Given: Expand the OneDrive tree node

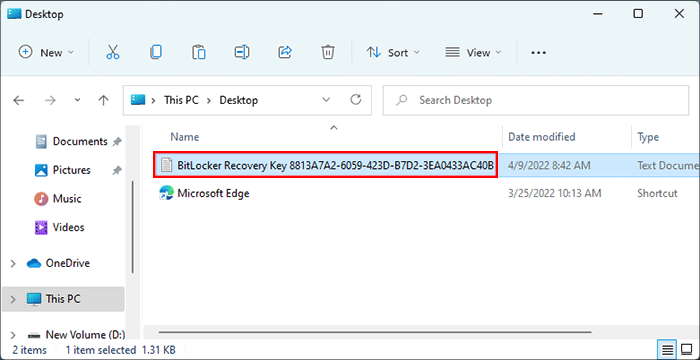Looking at the screenshot, I should point(13,264).
